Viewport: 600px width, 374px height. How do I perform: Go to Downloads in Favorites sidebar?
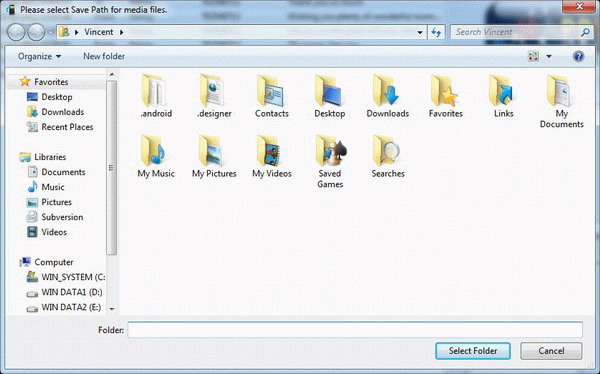(55, 112)
